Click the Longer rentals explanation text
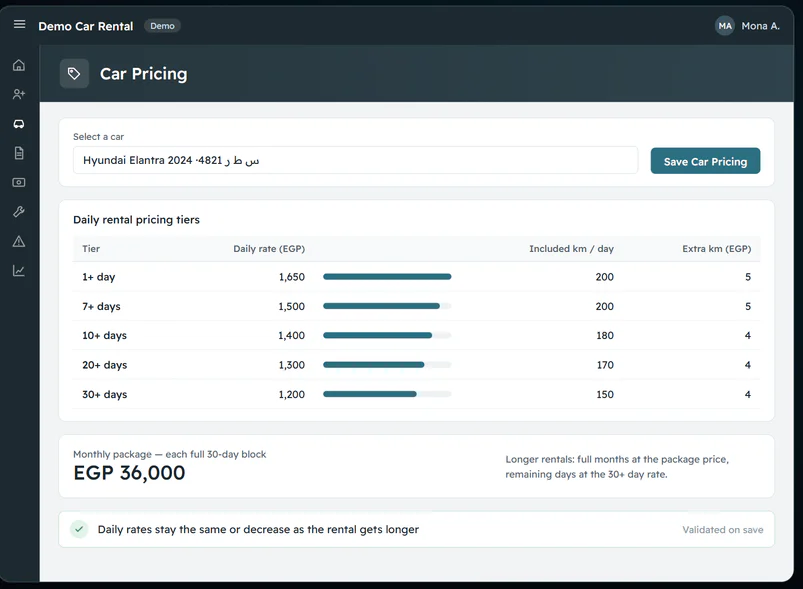The height and width of the screenshot is (589, 803). click(617, 467)
